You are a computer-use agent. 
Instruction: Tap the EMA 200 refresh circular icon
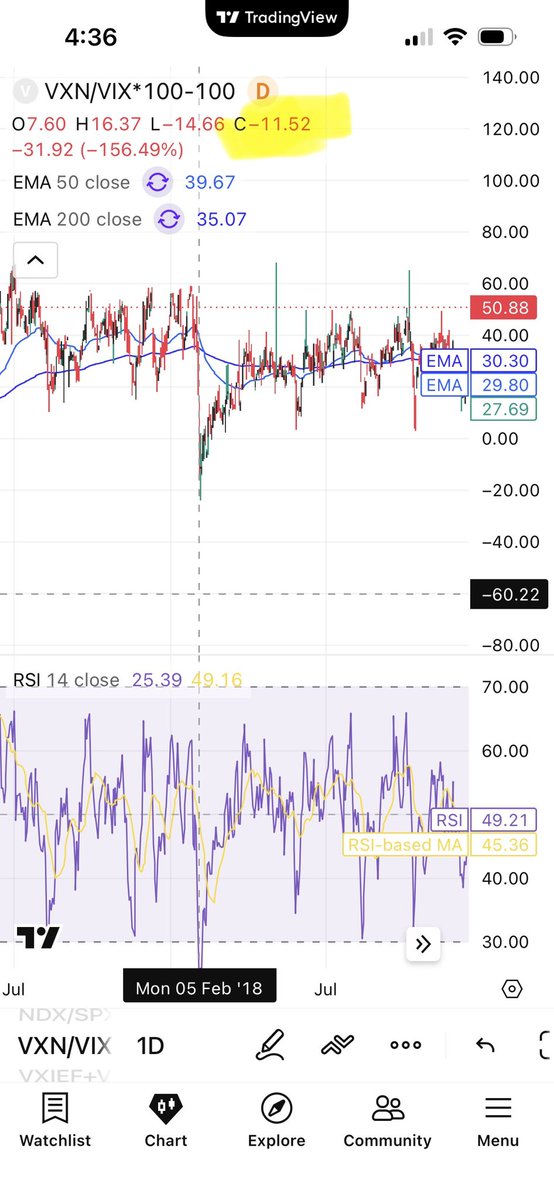click(169, 219)
